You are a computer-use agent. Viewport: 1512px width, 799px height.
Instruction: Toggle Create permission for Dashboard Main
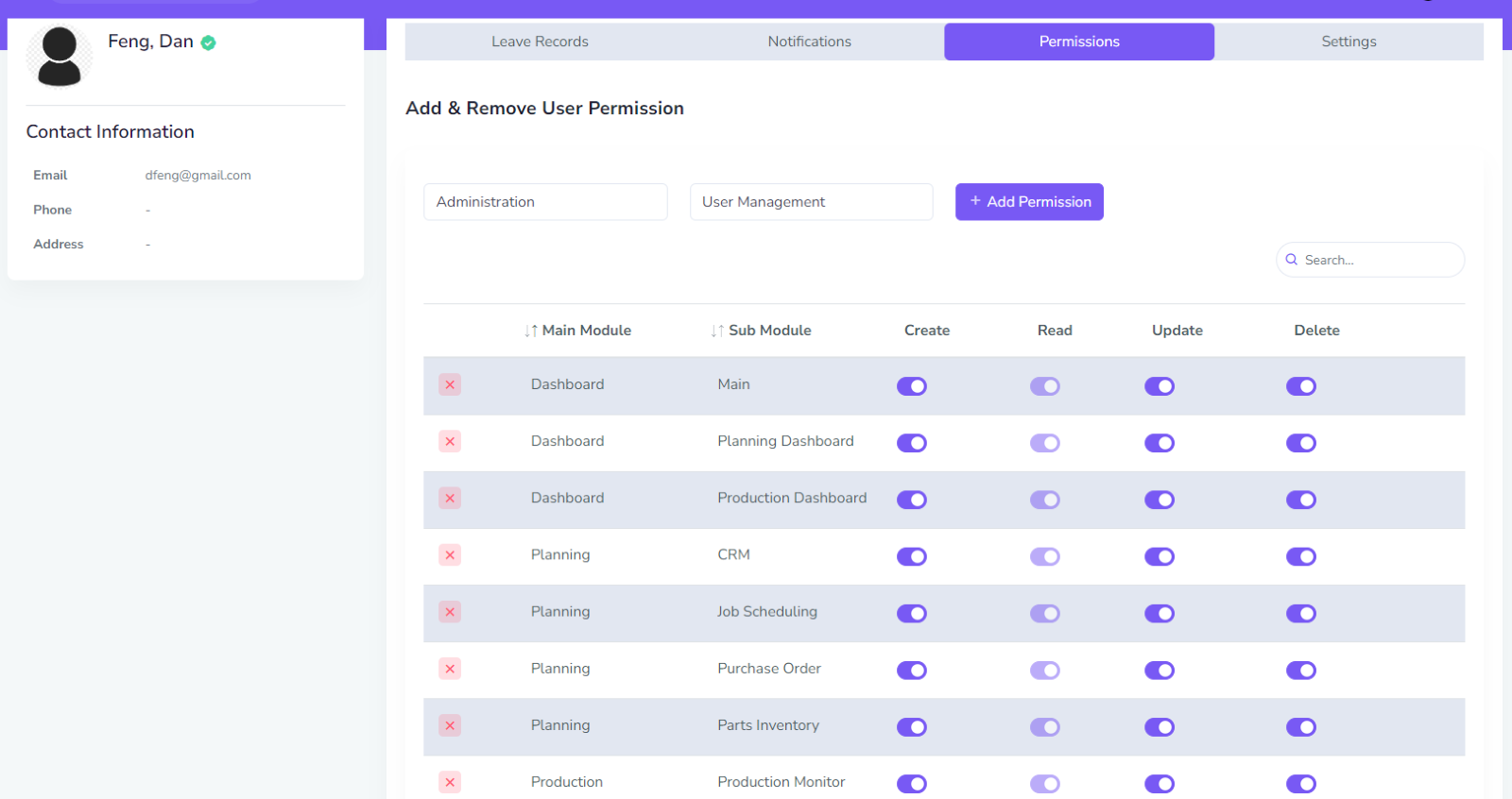tap(911, 386)
